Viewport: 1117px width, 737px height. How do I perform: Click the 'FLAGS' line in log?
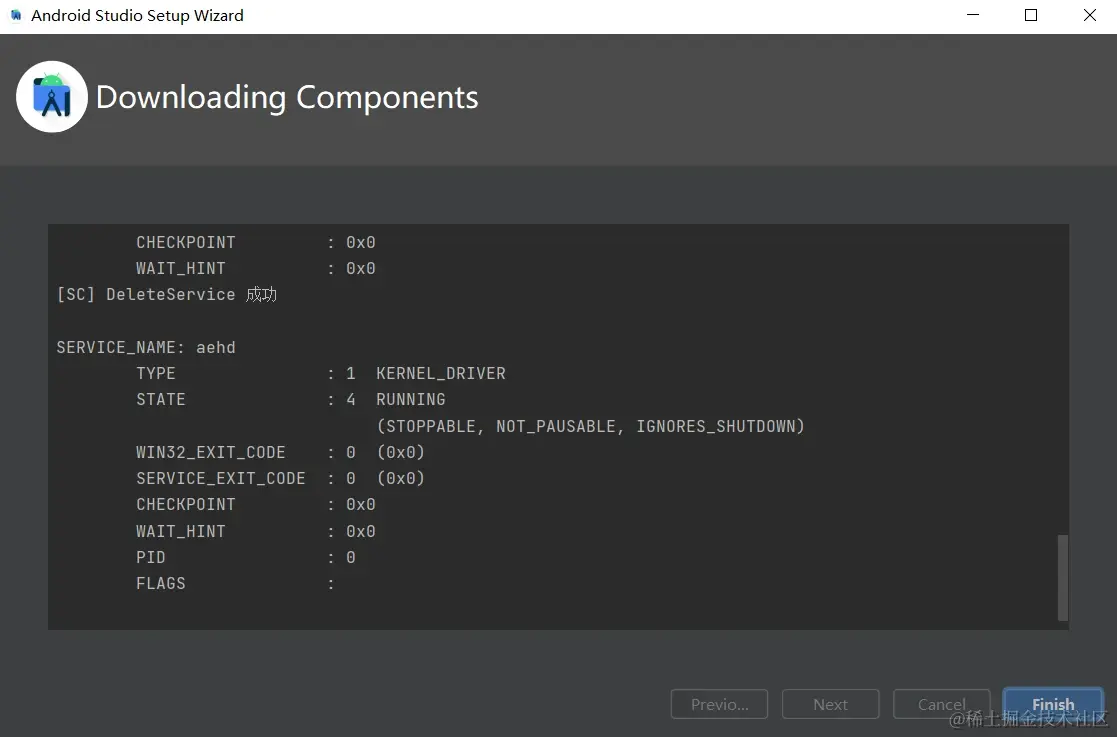click(x=235, y=584)
